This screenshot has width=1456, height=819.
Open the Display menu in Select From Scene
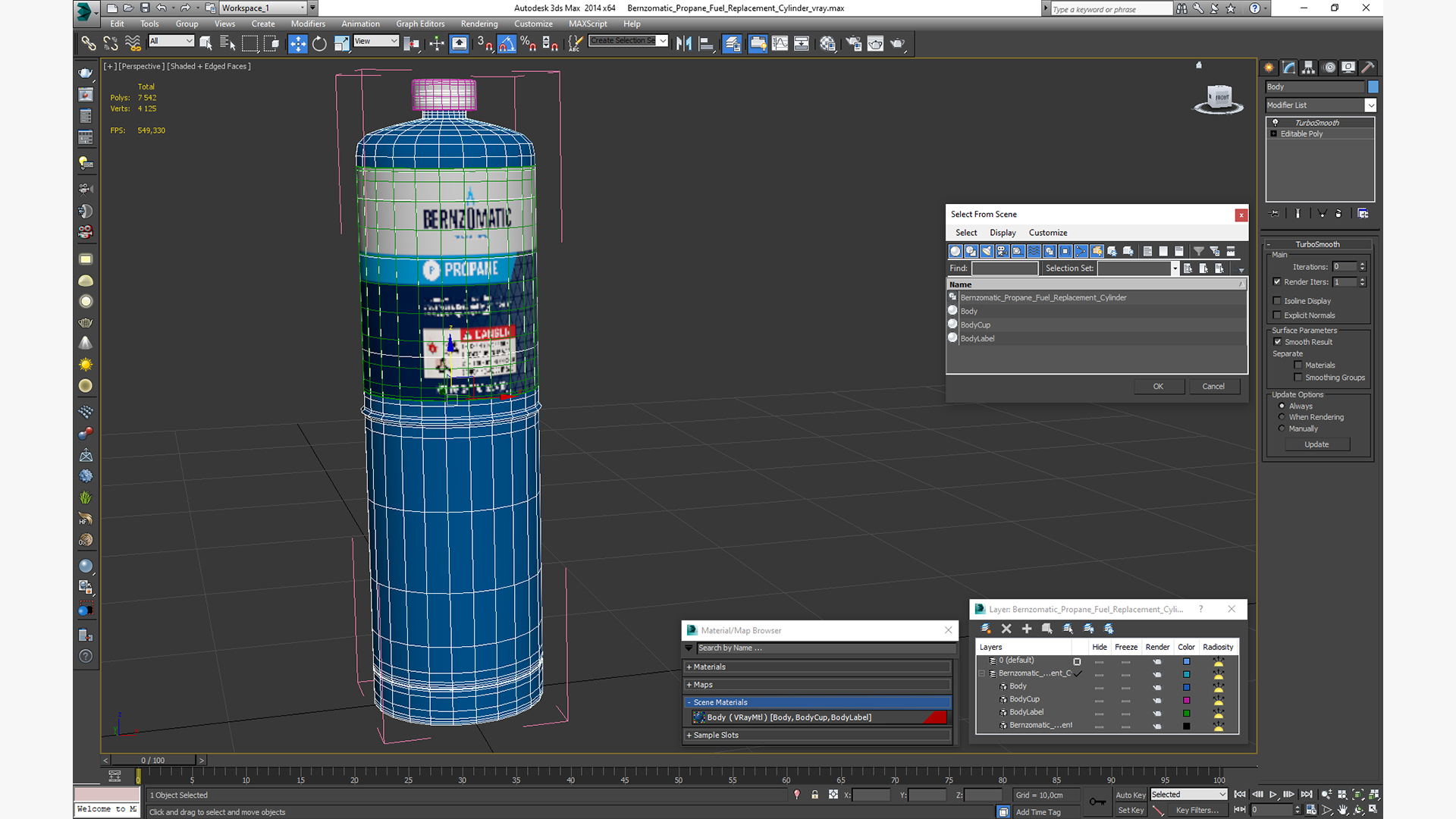click(x=1002, y=233)
